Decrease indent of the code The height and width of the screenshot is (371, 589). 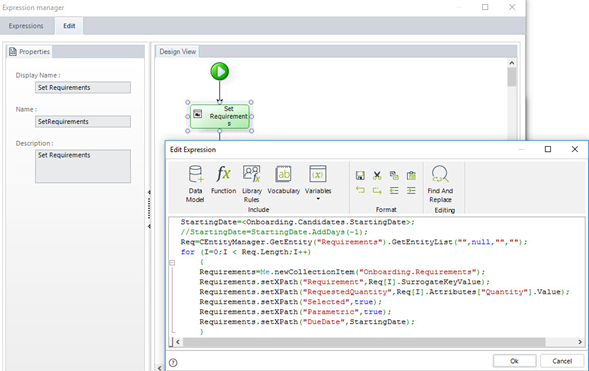tap(394, 190)
